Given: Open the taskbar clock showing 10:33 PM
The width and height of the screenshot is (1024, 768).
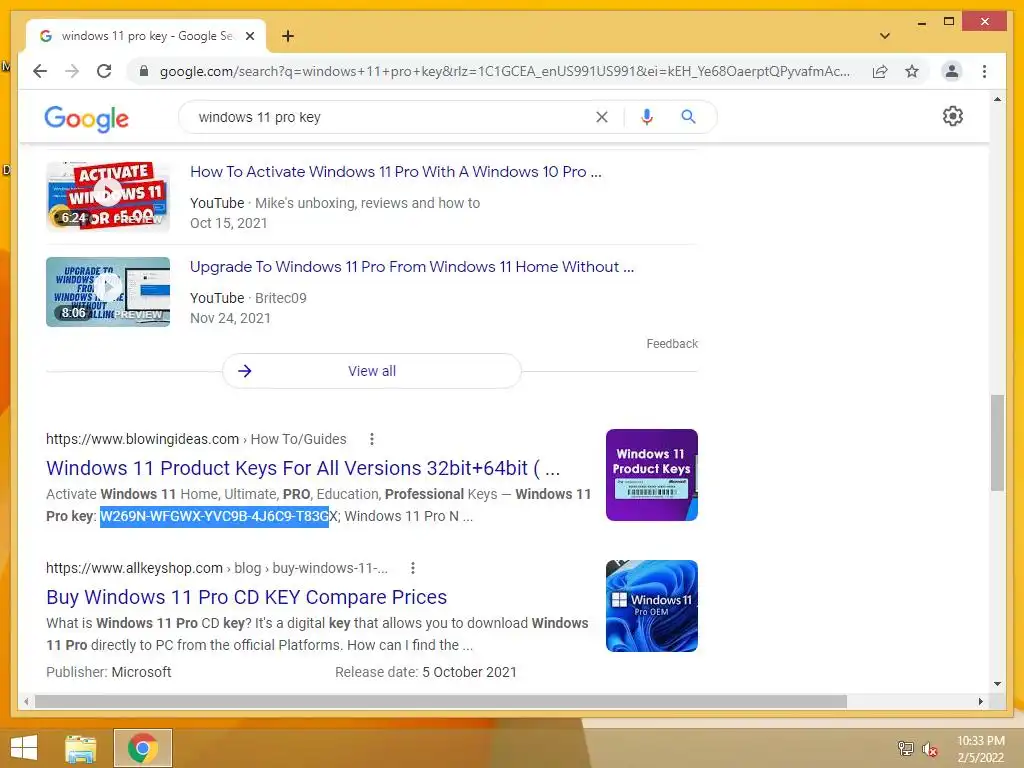Looking at the screenshot, I should [981, 748].
